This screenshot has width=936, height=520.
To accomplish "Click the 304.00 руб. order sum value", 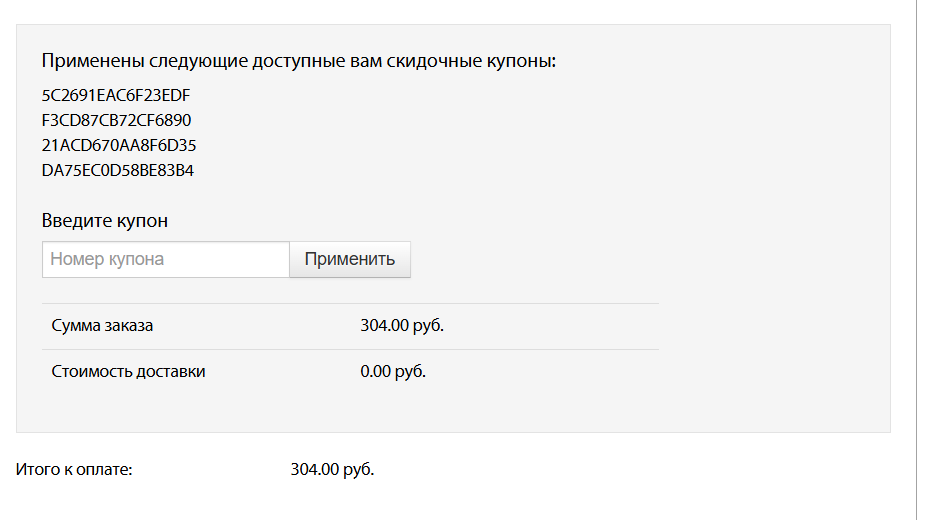I will pos(402,326).
